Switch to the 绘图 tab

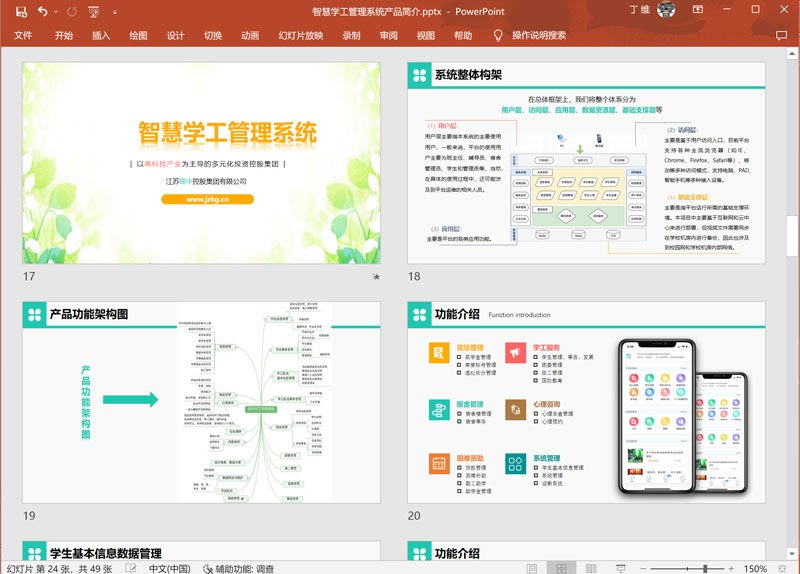tap(138, 35)
